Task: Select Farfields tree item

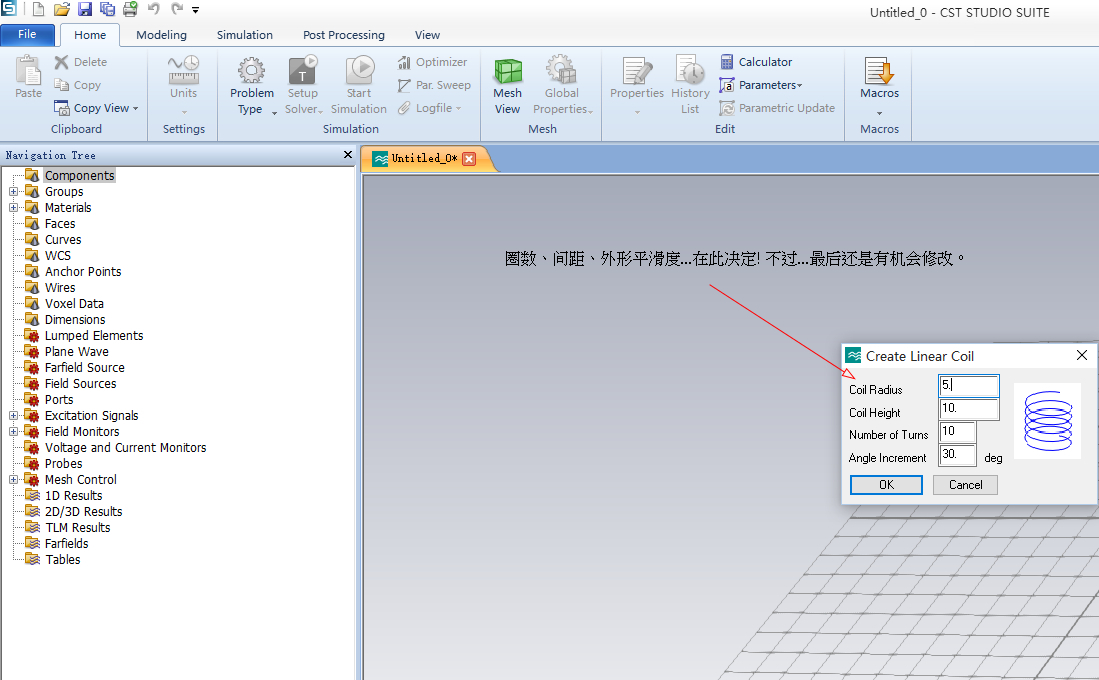Action: click(67, 543)
